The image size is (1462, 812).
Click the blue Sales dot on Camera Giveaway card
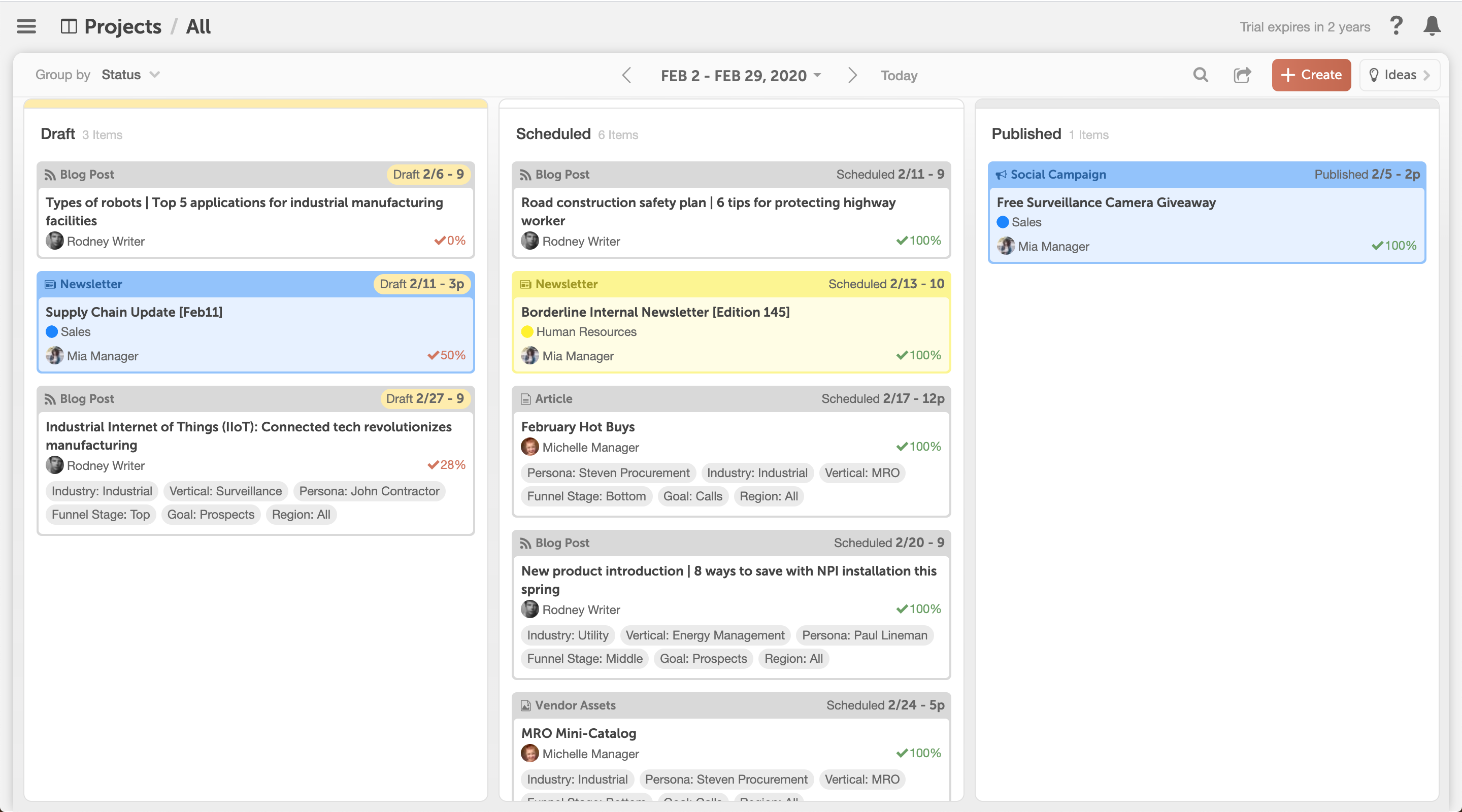1003,222
